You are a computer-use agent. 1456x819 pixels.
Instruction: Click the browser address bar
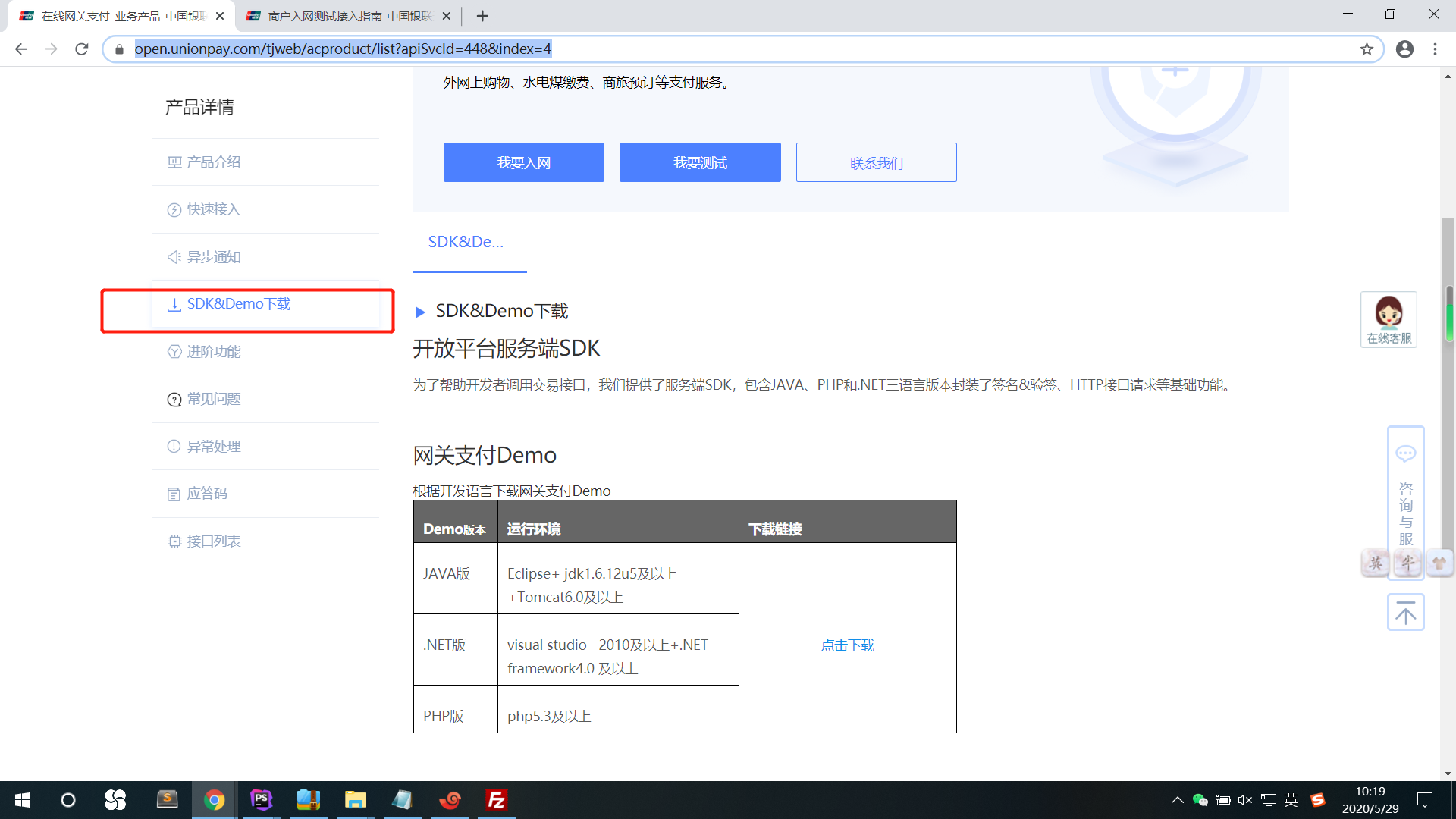[x=455, y=49]
